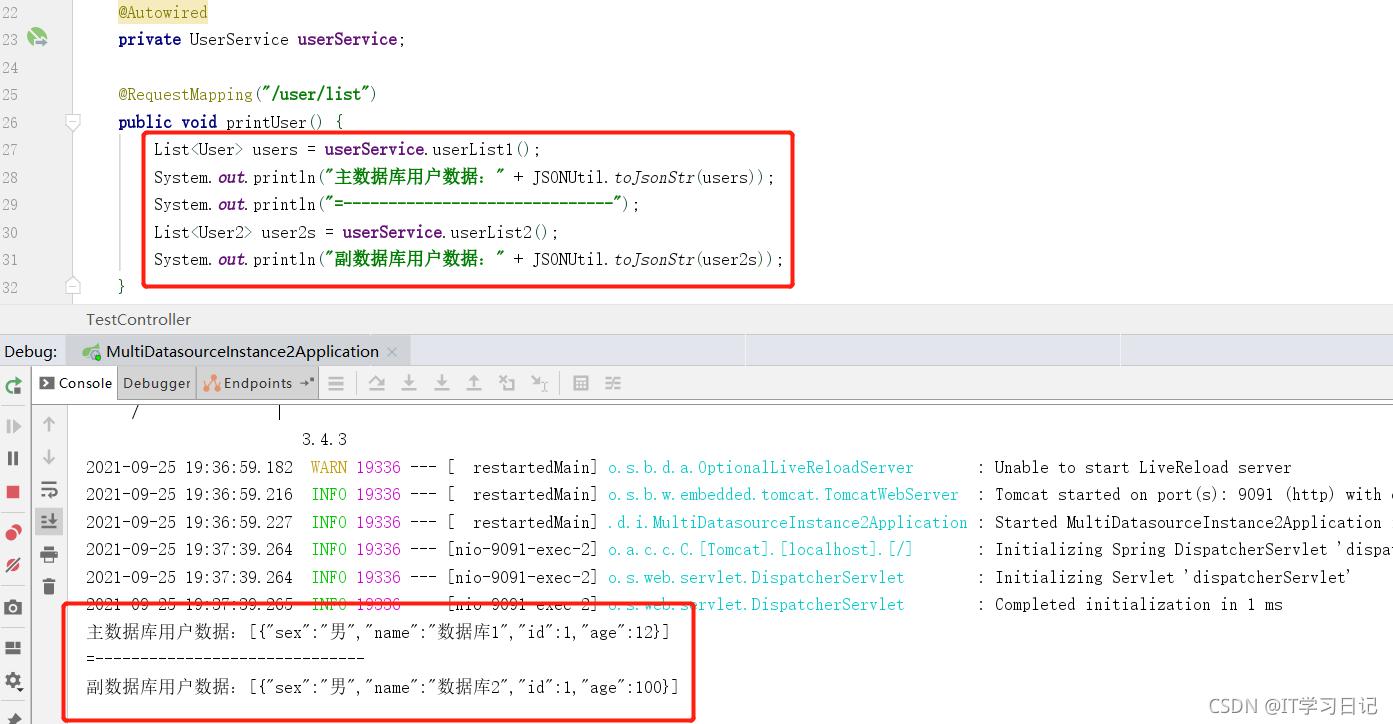Step over in debugger toolbar
The width and height of the screenshot is (1393, 724).
pyautogui.click(x=377, y=383)
